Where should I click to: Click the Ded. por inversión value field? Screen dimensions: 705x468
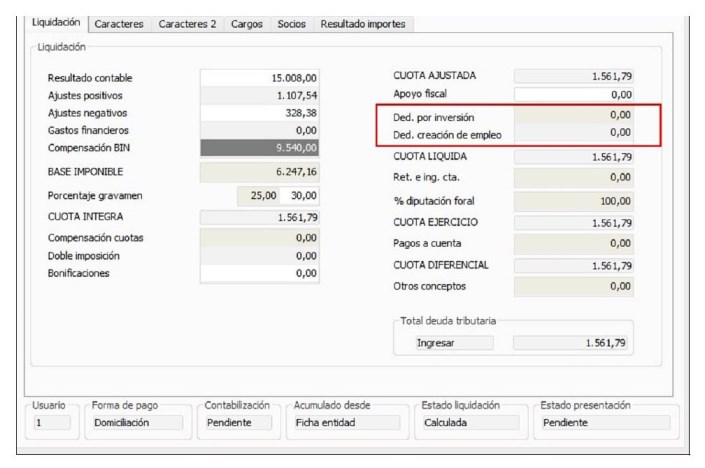(x=574, y=115)
